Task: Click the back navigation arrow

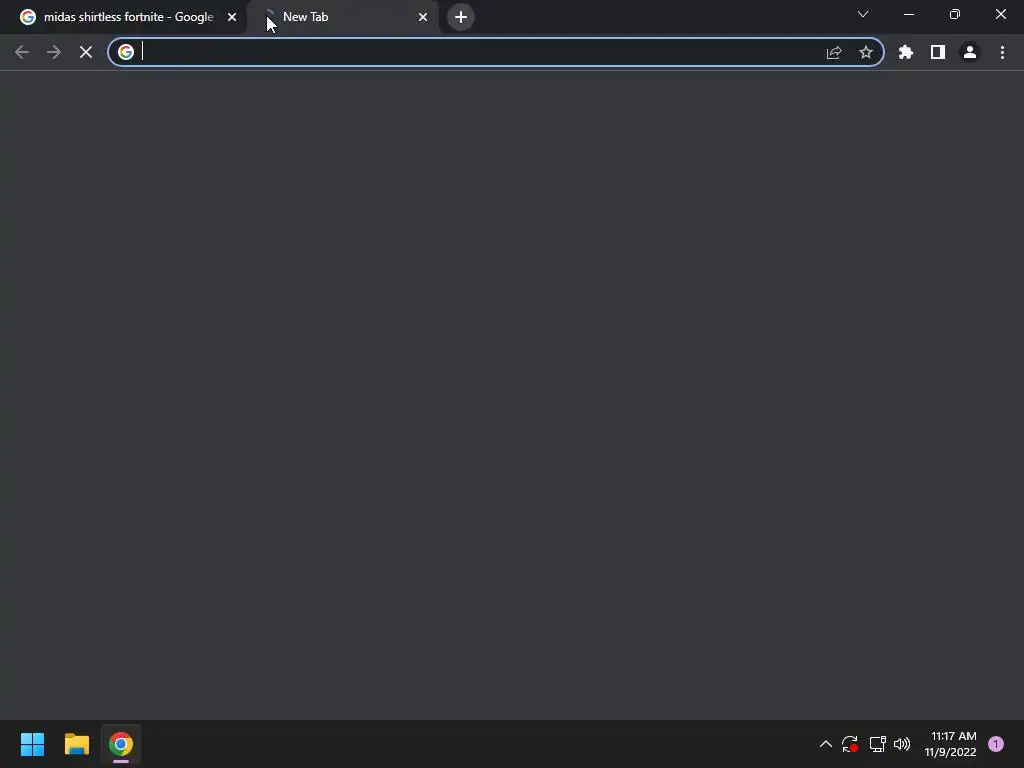Action: click(22, 52)
